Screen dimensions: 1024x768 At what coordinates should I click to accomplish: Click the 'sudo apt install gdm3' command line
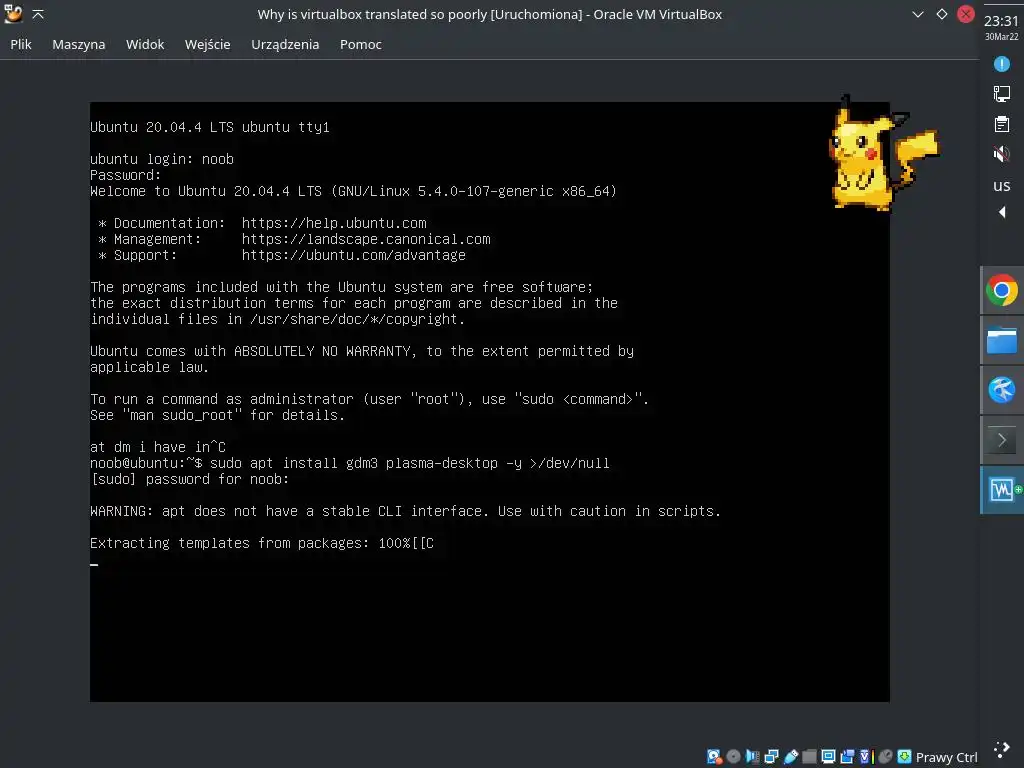click(349, 464)
